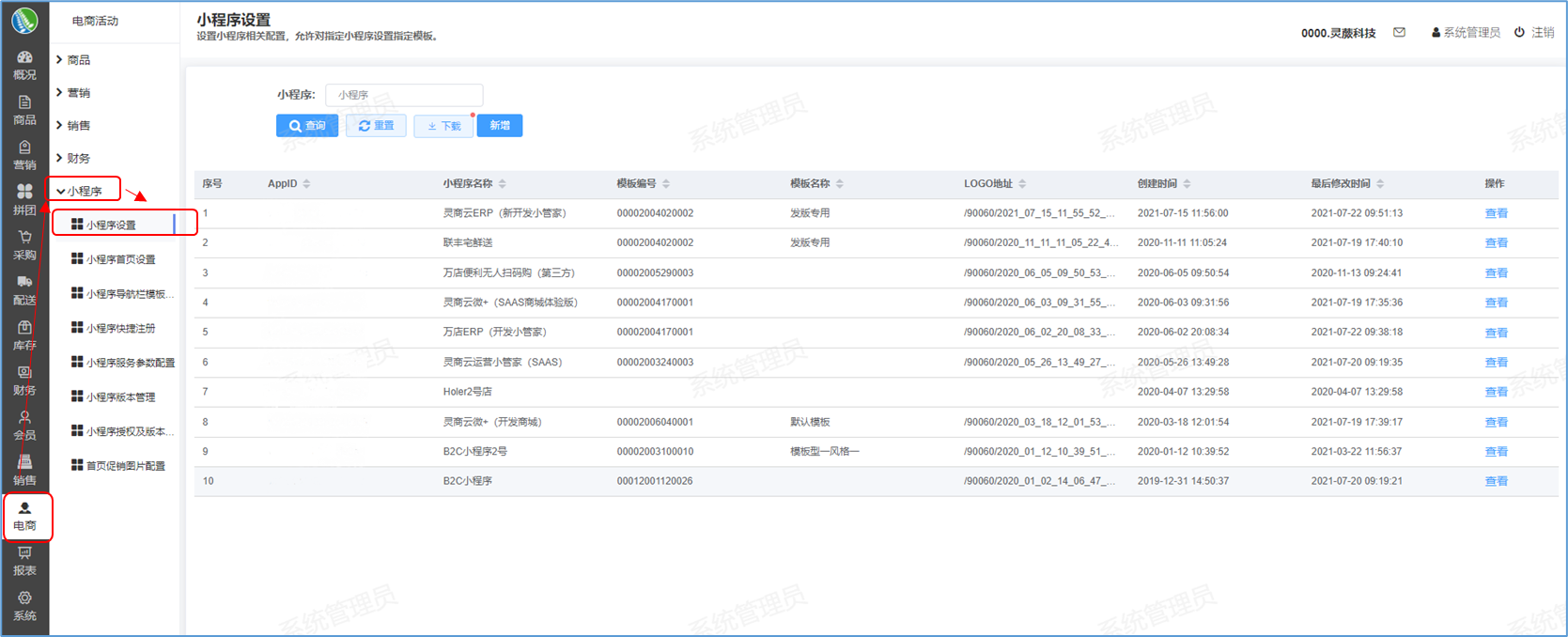The image size is (1568, 637).
Task: Expand the 商品 menu group
Action: pos(78,60)
